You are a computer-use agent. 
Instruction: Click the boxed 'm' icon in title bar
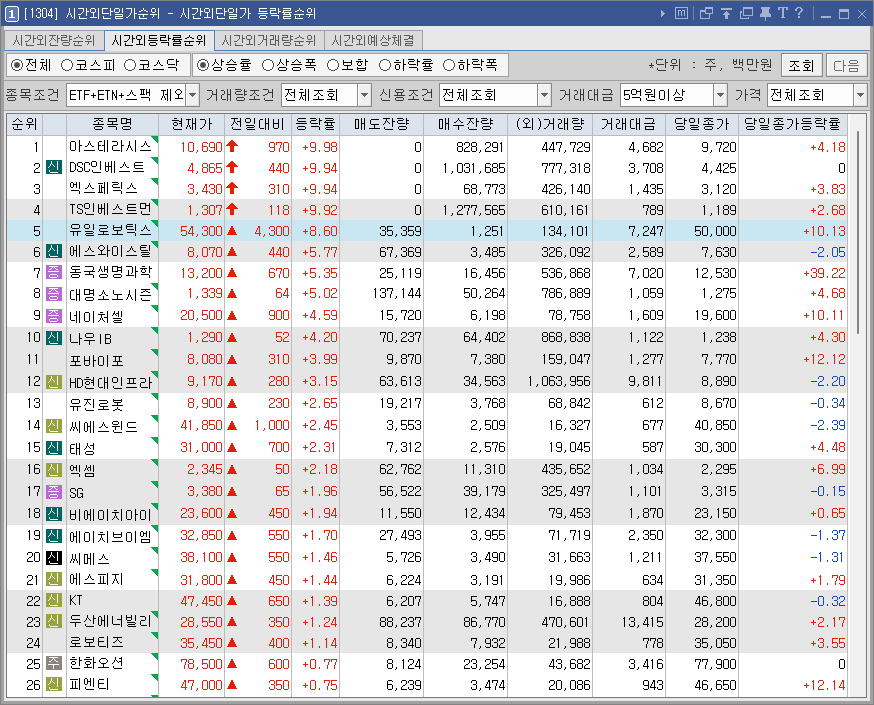[681, 13]
